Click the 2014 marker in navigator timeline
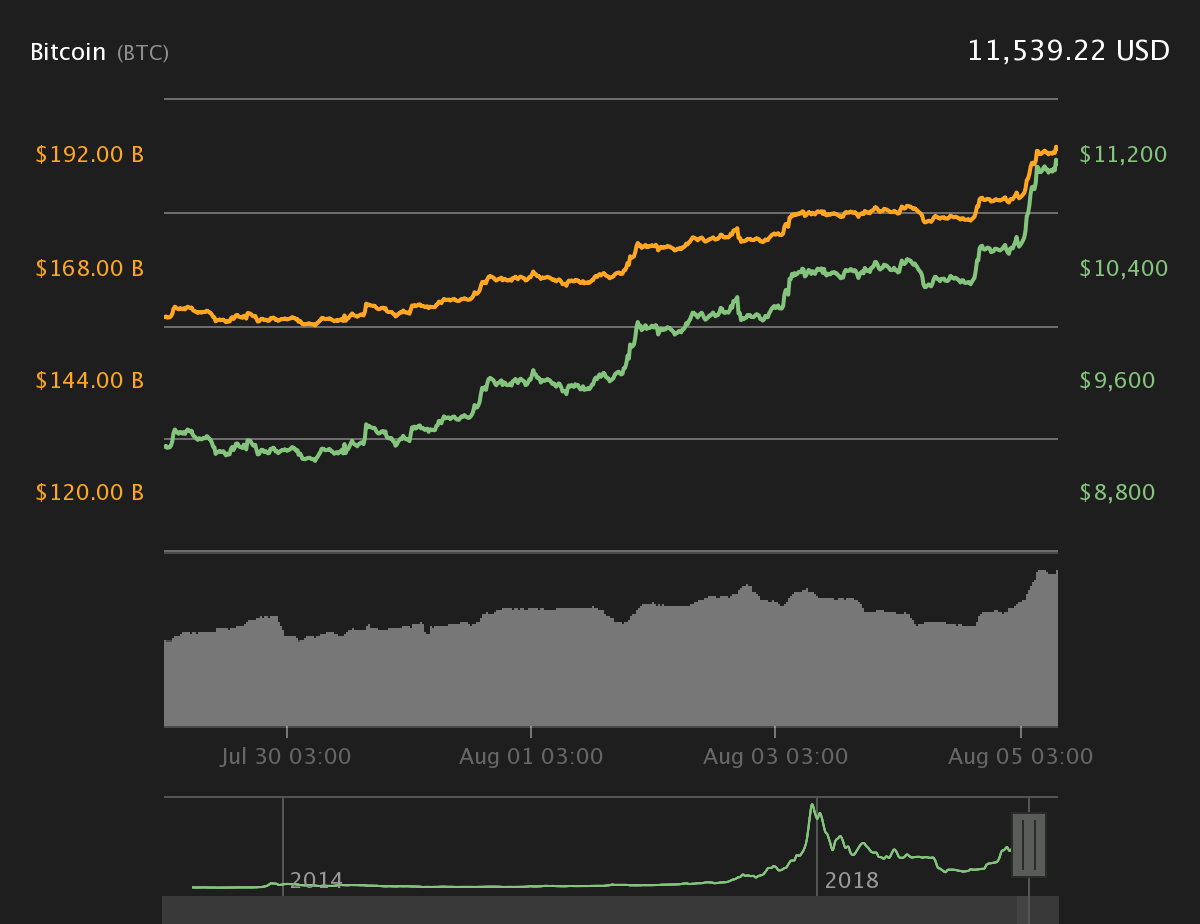 pos(316,881)
